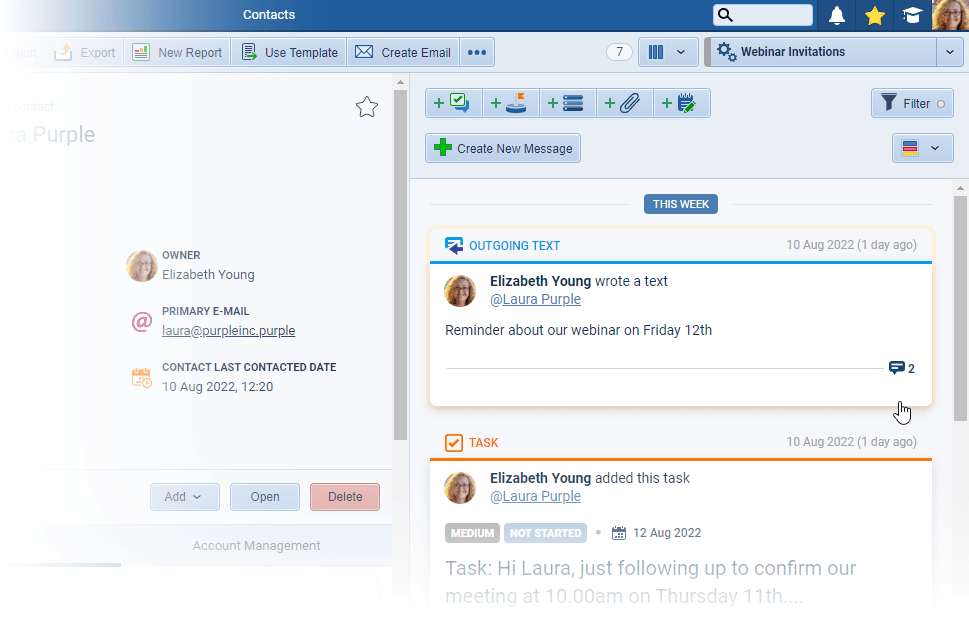Open the color-striped feed view selector

pyautogui.click(x=922, y=148)
